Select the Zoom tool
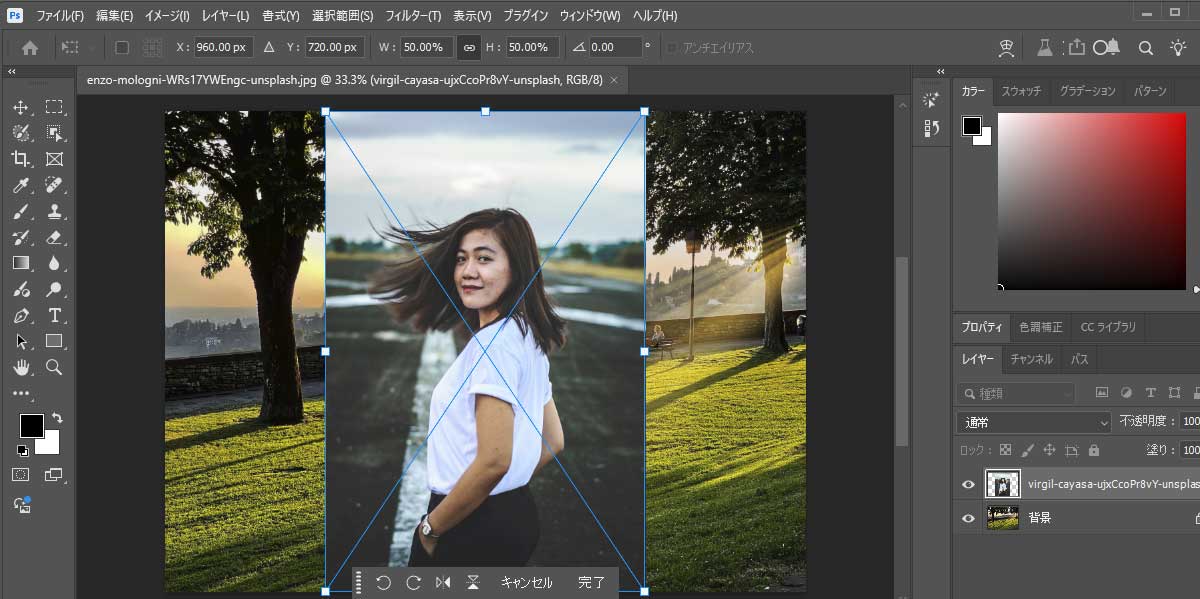 pyautogui.click(x=54, y=368)
